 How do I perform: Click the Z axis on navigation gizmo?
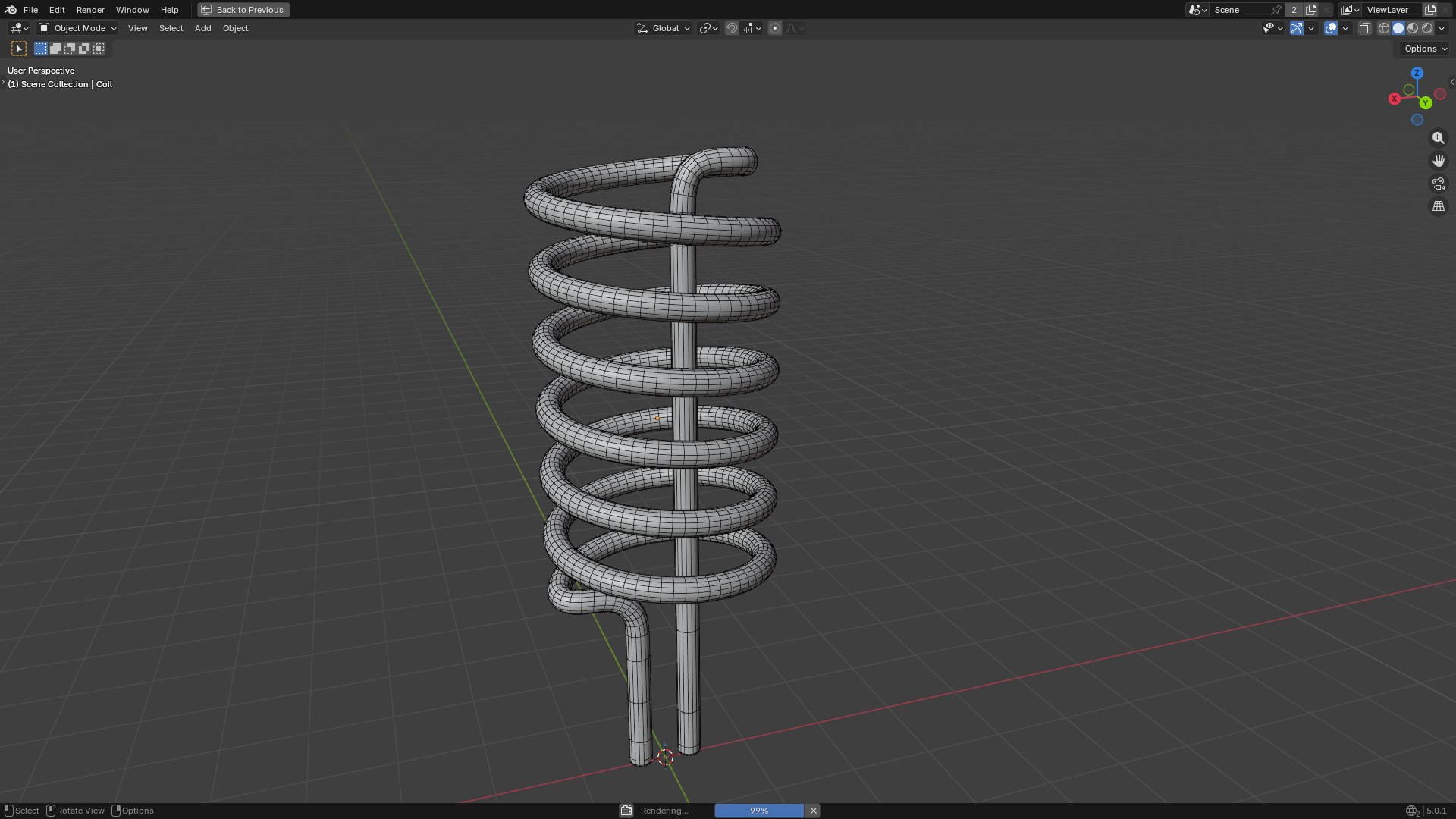tap(1417, 73)
